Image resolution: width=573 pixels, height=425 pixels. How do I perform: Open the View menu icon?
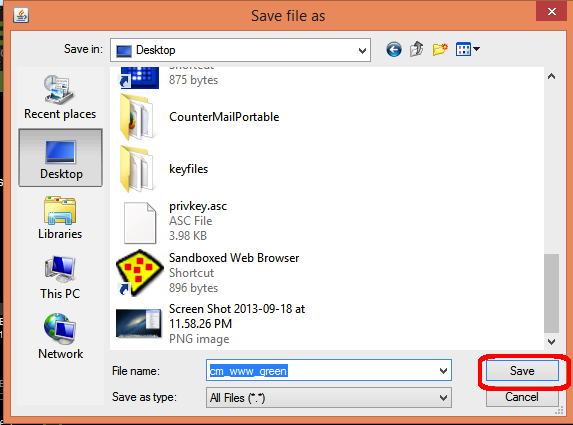[x=463, y=49]
